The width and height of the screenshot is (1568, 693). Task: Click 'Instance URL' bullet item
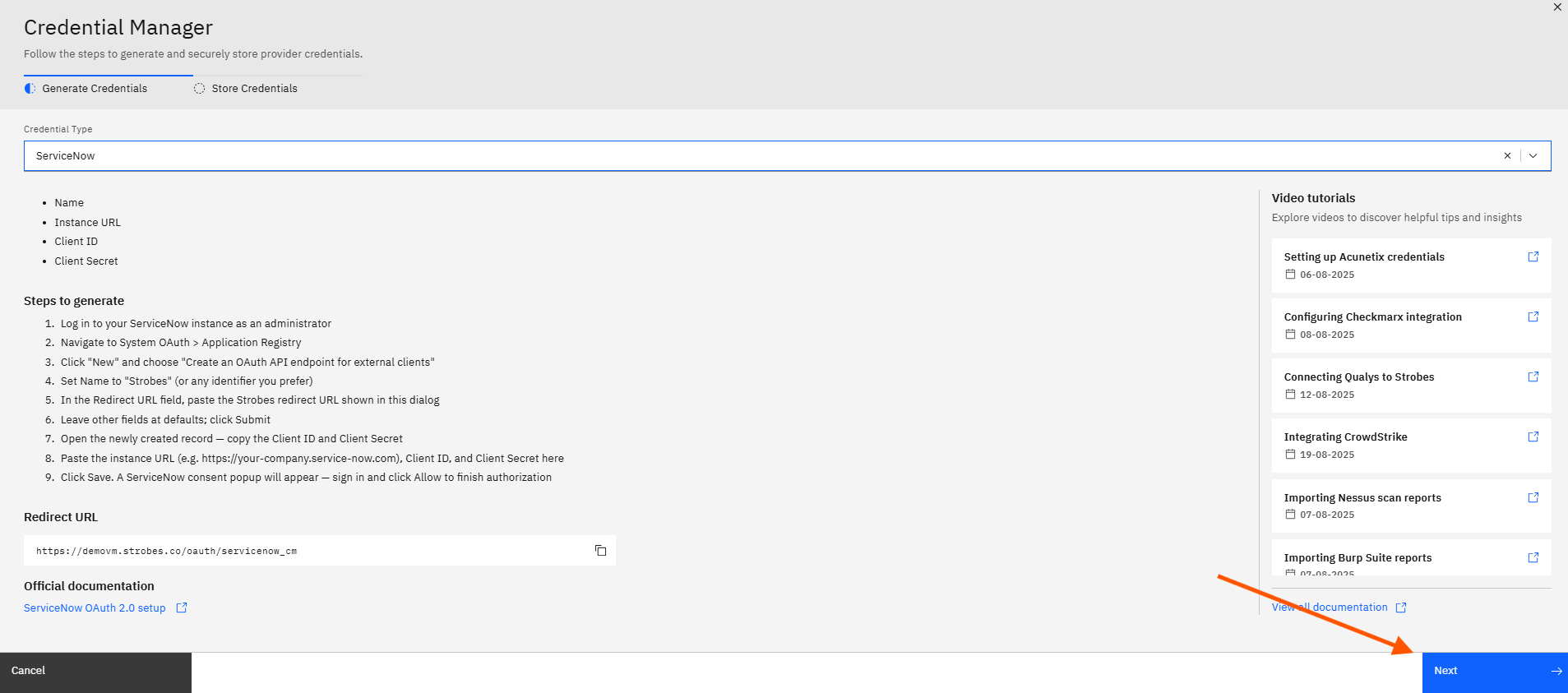click(87, 223)
